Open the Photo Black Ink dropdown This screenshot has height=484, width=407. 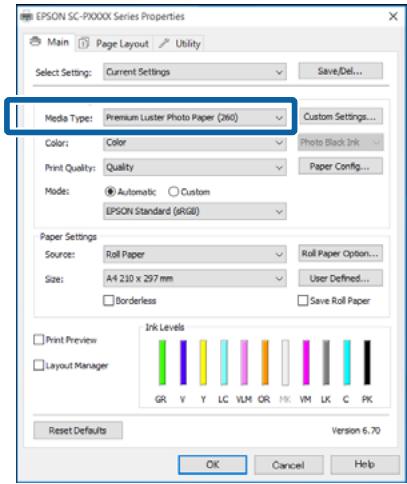coord(340,142)
